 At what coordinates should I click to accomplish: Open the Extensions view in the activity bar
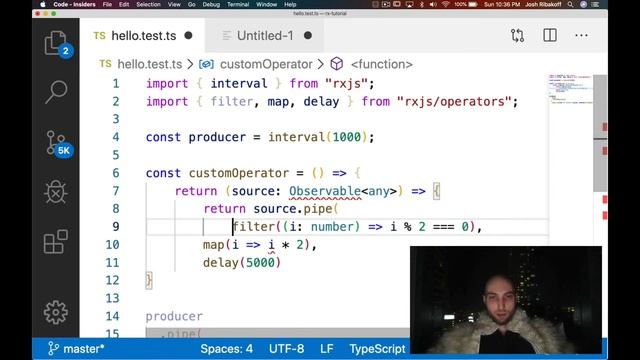tap(56, 242)
